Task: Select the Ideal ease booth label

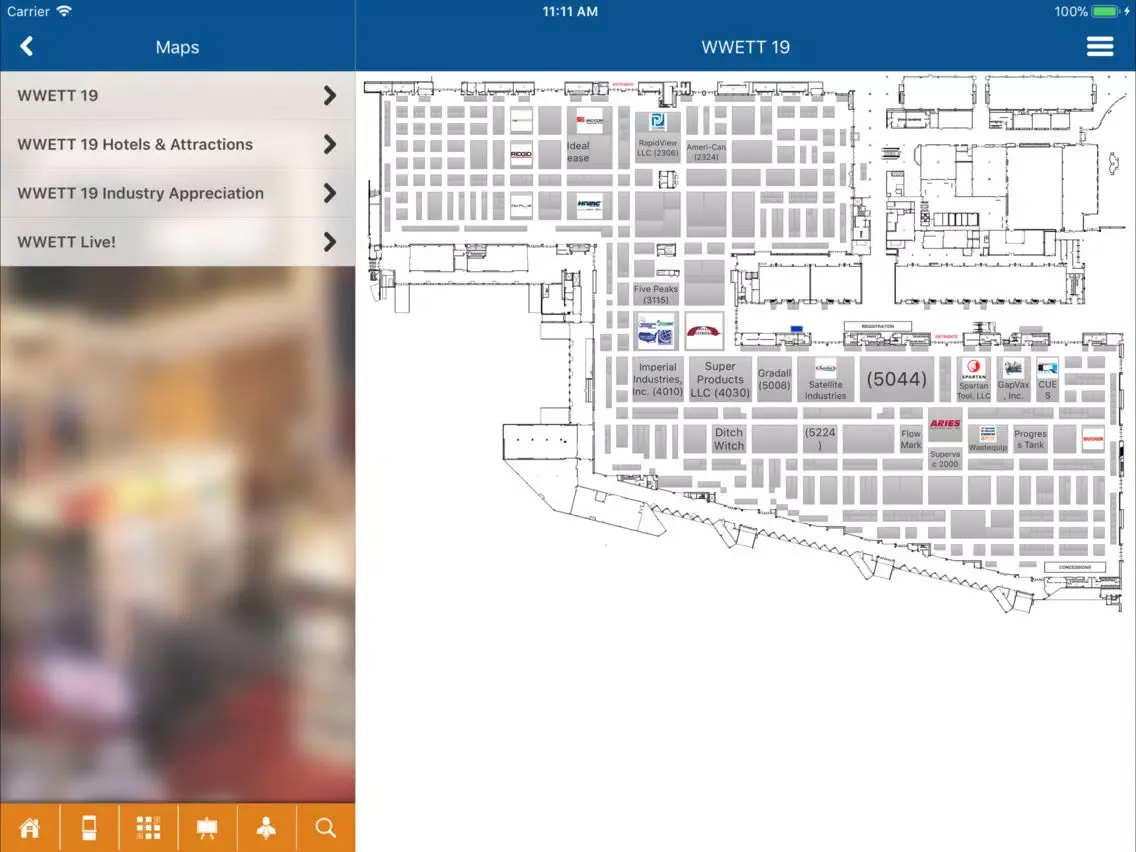Action: [x=578, y=151]
